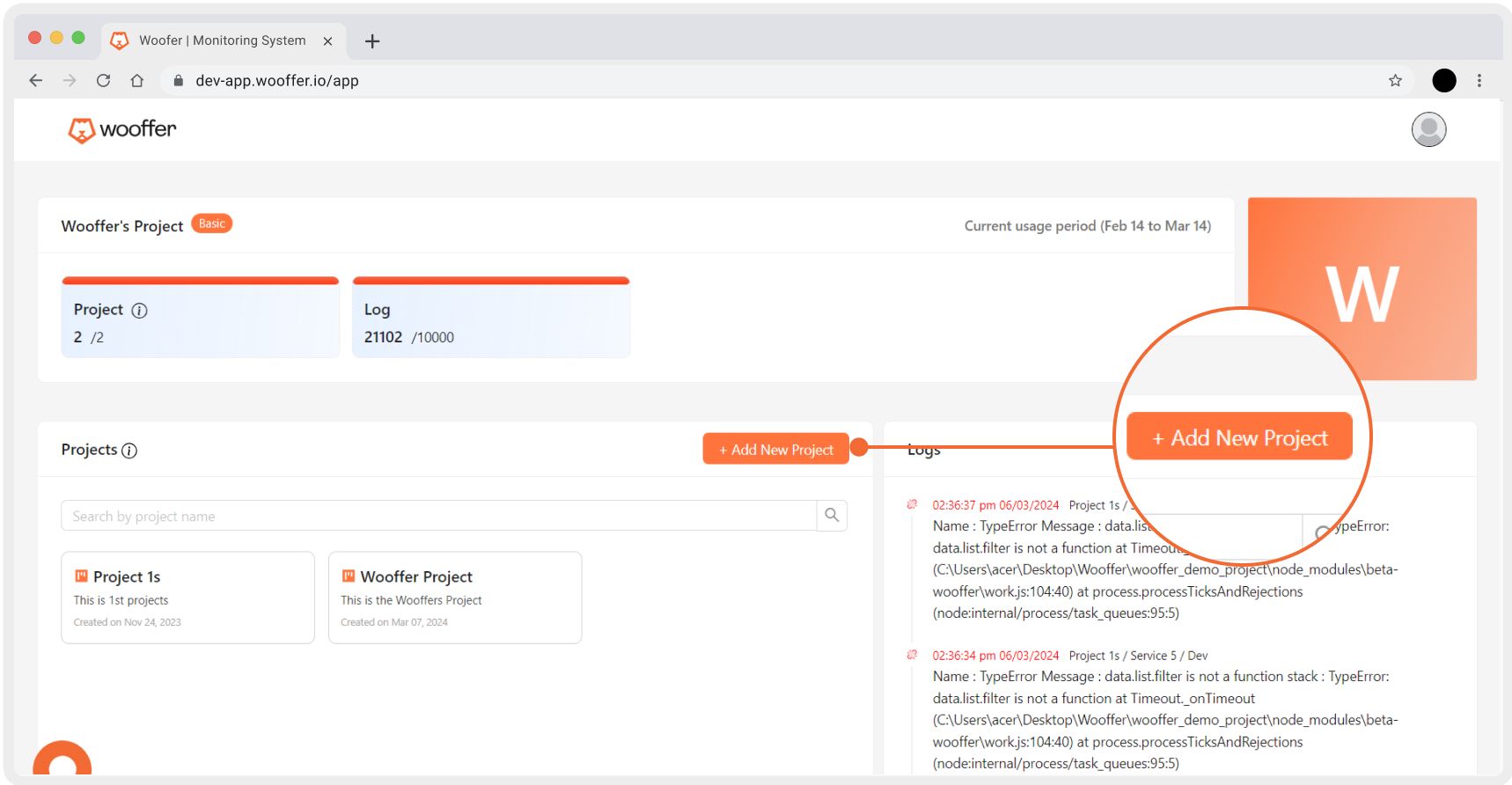
Task: Open the Project 1s card
Action: 187,598
